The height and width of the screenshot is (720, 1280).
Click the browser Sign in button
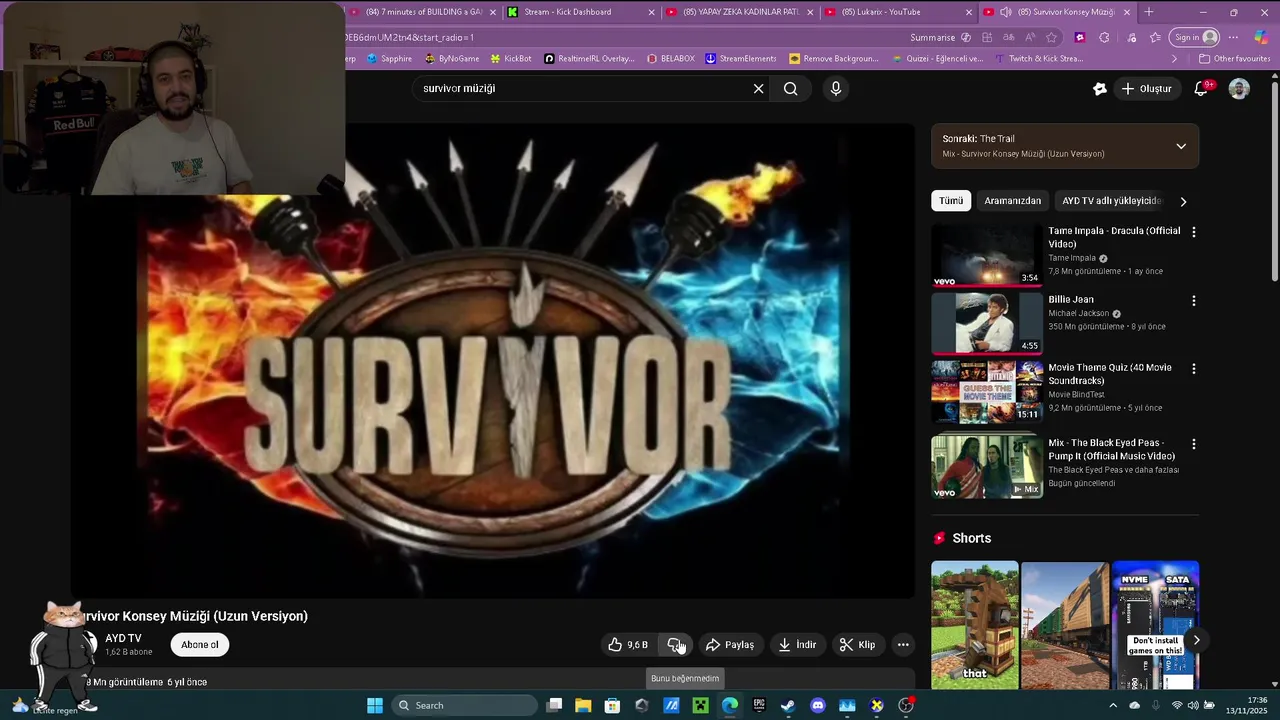1195,38
